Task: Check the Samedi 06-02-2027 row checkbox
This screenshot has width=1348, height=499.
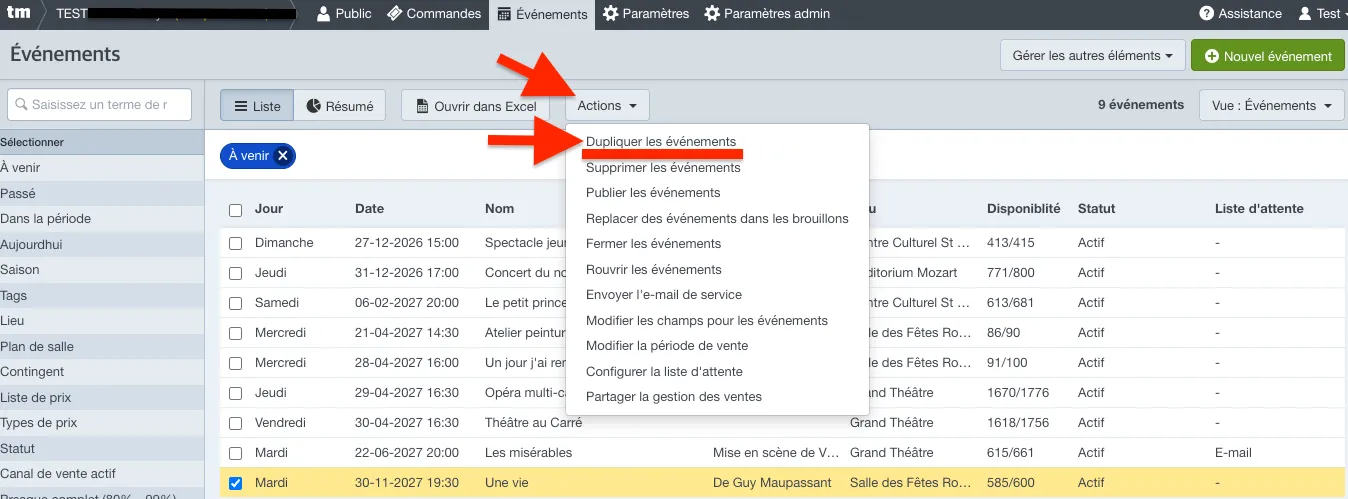Action: 235,303
